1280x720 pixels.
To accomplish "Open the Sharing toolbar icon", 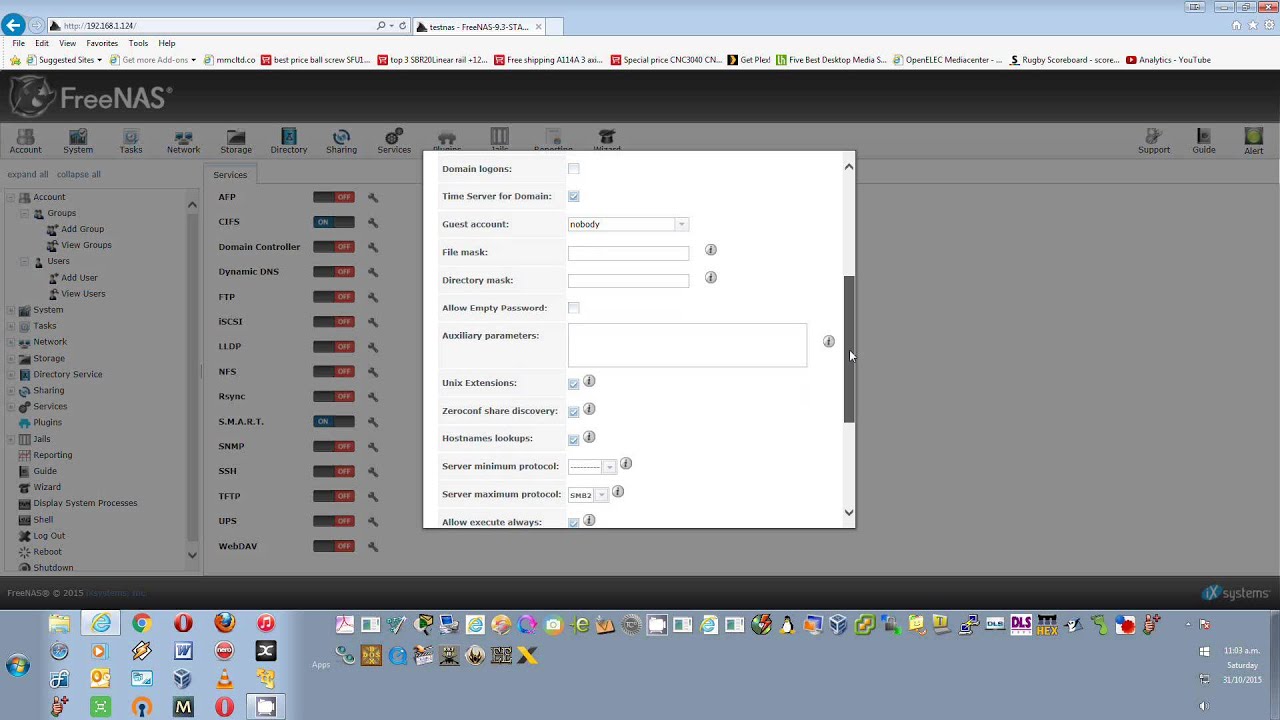I will pos(341,141).
